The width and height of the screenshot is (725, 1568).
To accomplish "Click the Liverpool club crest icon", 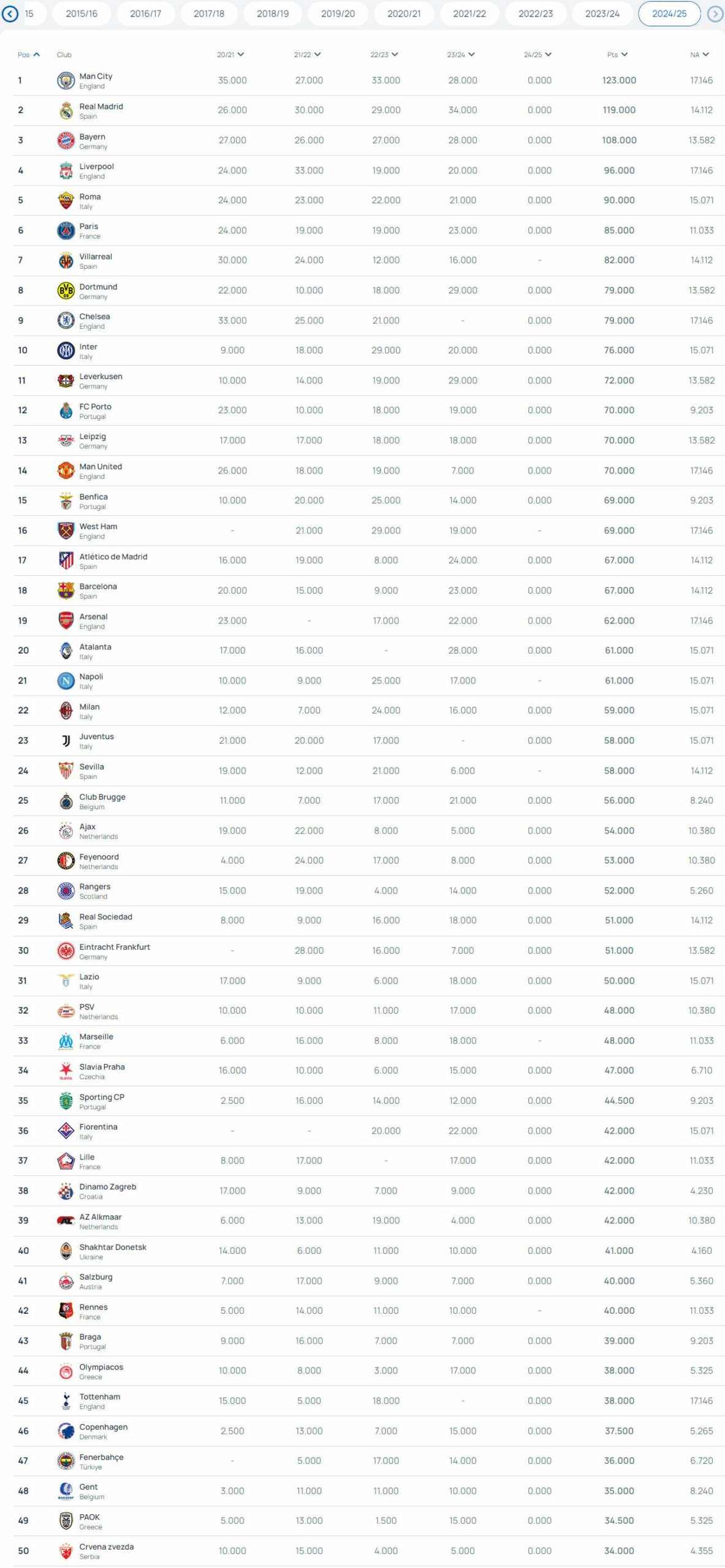I will (x=66, y=171).
